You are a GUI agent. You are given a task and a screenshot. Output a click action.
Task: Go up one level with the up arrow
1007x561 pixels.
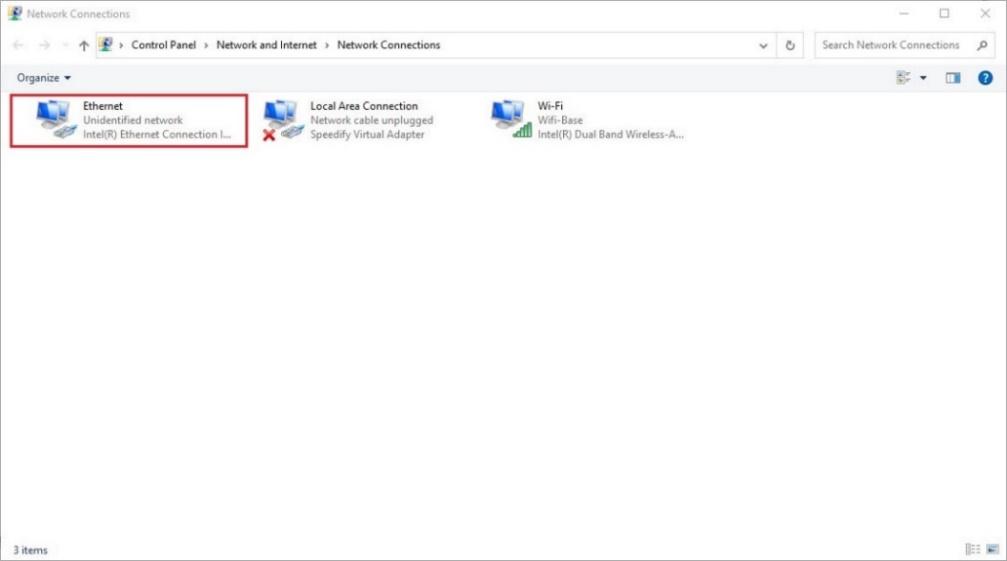coord(84,45)
